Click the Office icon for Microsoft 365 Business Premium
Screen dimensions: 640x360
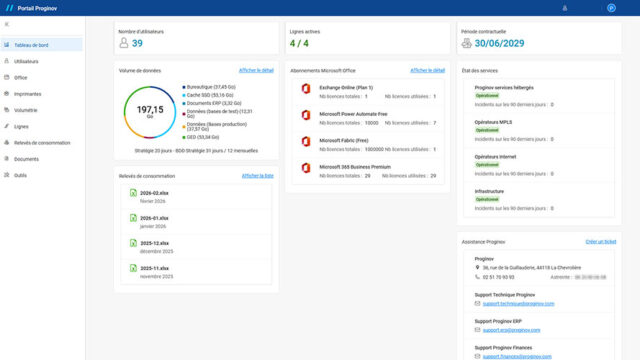306,168
